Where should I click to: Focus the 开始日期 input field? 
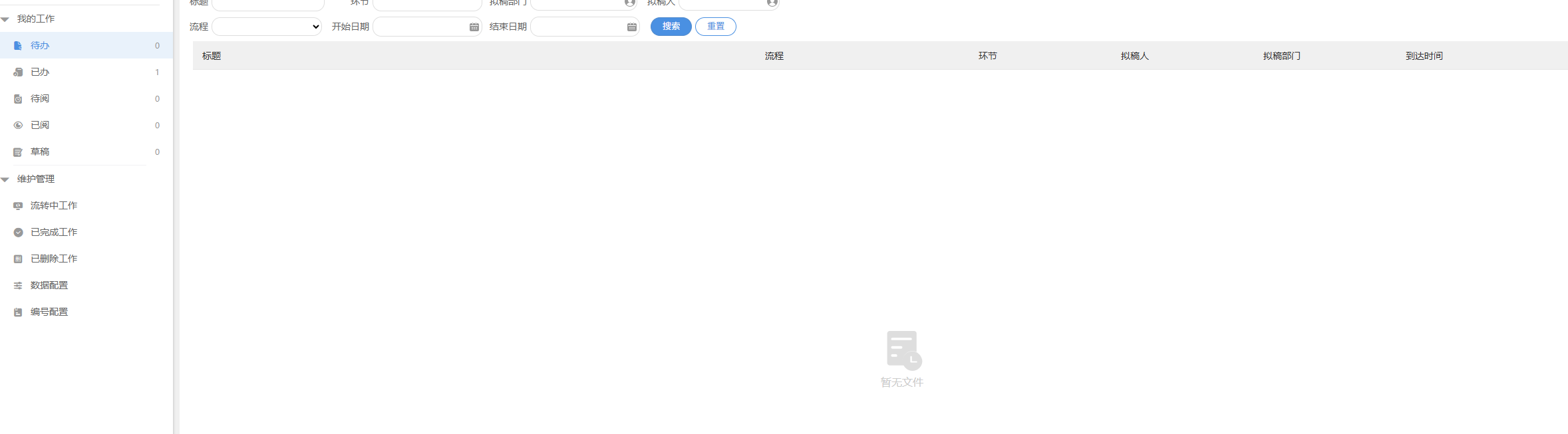tap(427, 27)
